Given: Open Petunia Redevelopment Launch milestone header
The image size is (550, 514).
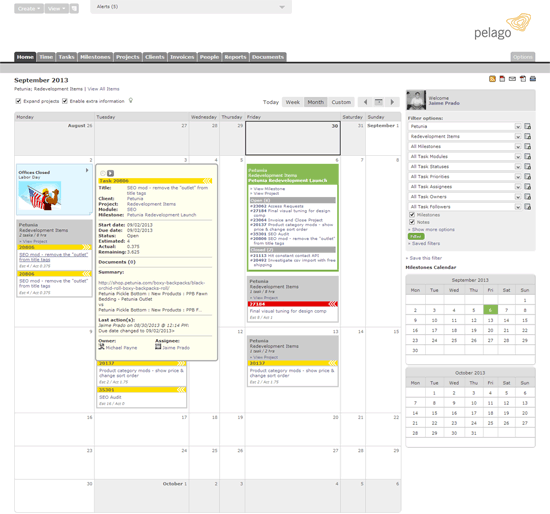Looking at the screenshot, I should tap(288, 180).
